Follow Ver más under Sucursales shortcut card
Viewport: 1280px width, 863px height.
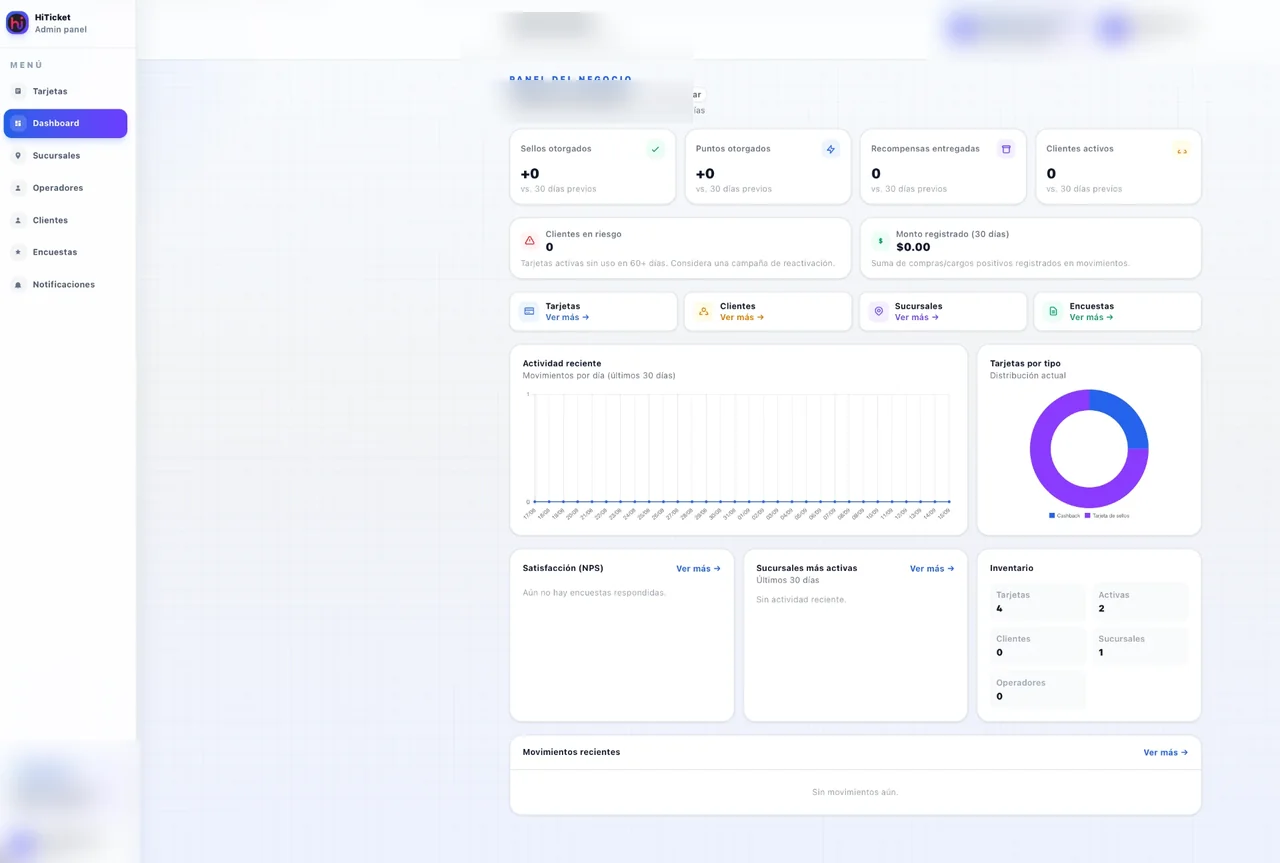[x=917, y=317]
